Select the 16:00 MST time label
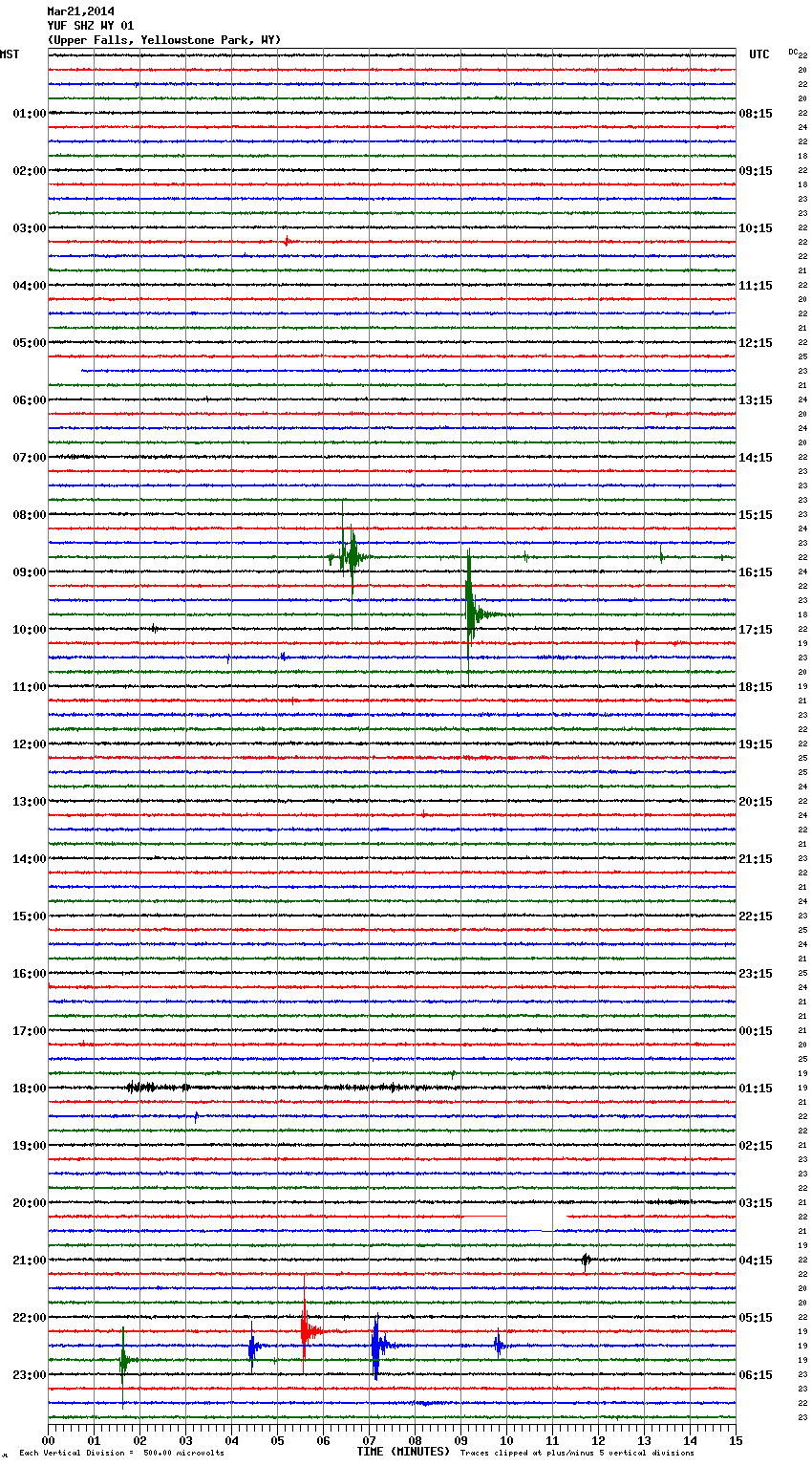This screenshot has width=812, height=1466. pyautogui.click(x=30, y=974)
